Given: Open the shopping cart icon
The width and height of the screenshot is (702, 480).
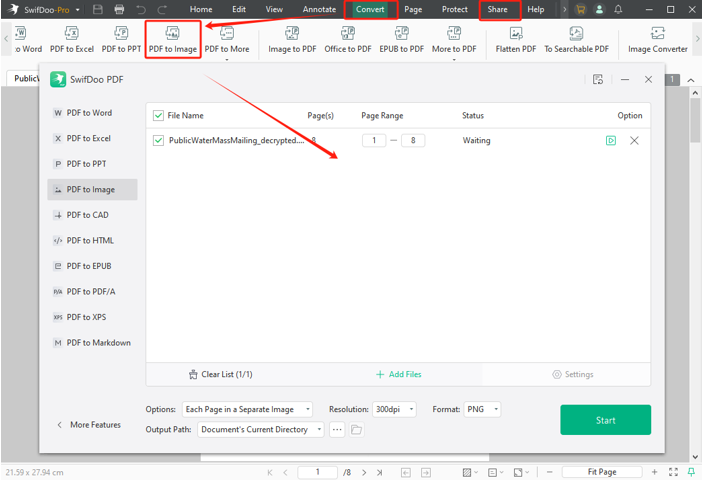Looking at the screenshot, I should 580,9.
